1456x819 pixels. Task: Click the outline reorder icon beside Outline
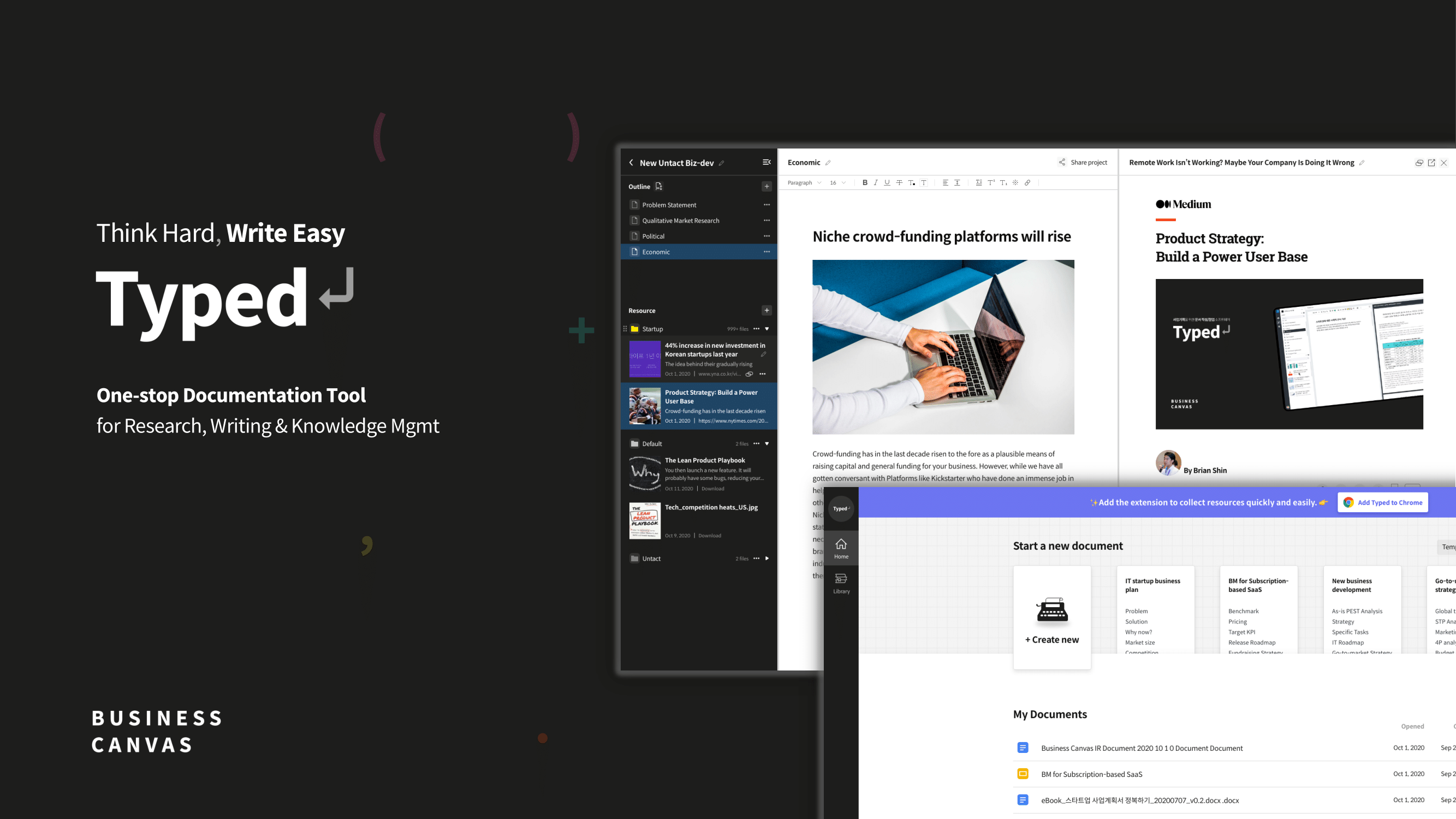click(658, 187)
